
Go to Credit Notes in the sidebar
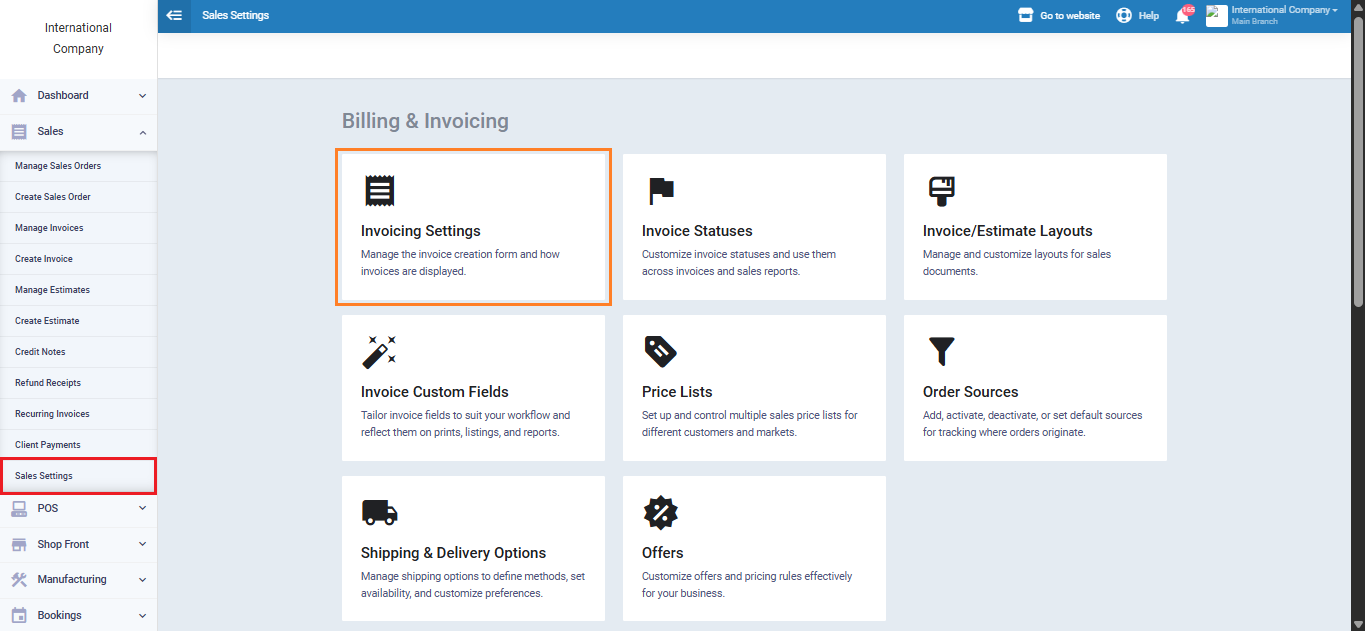(40, 352)
